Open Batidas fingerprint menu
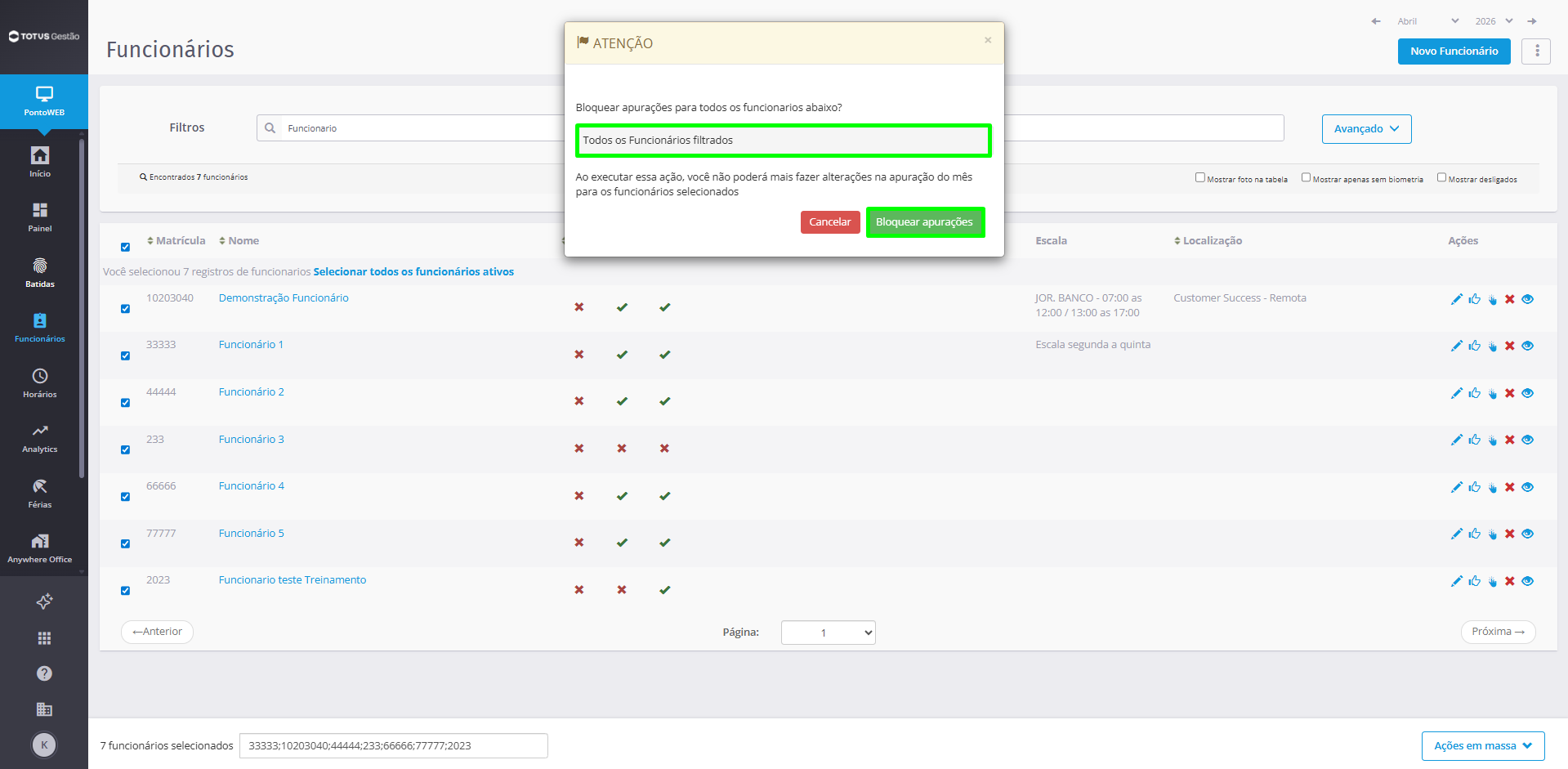This screenshot has width=1568, height=769. click(x=40, y=273)
